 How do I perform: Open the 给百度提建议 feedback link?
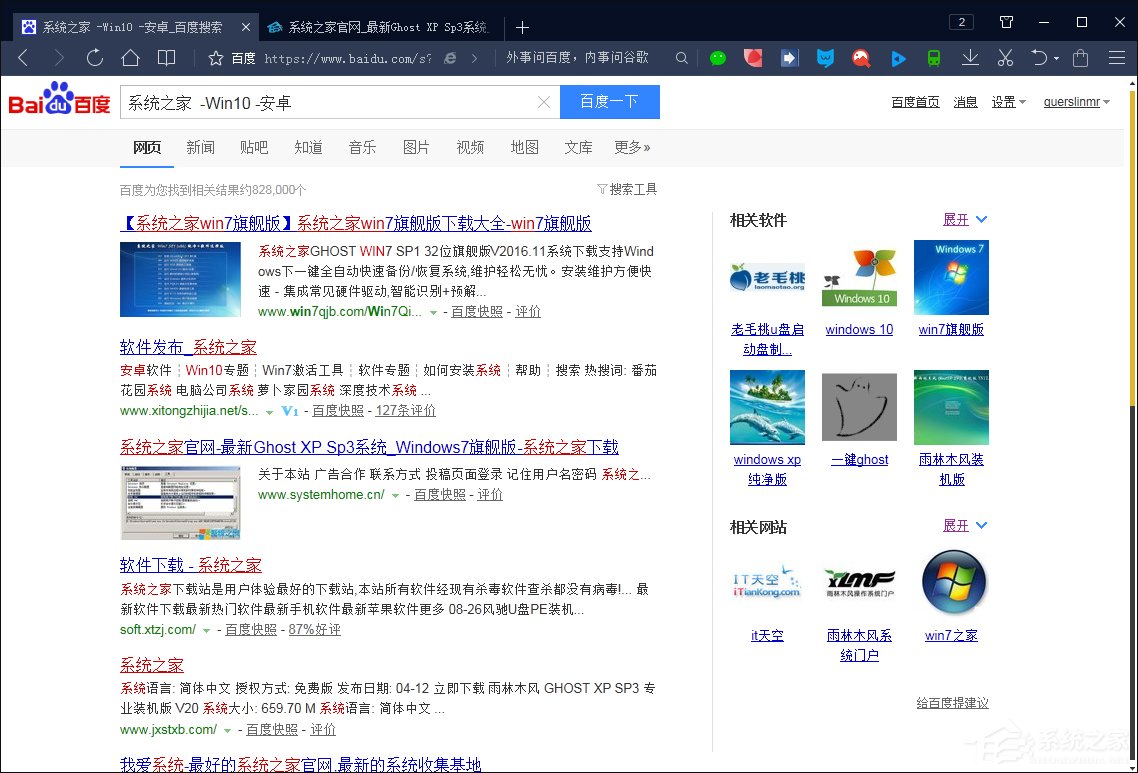pyautogui.click(x=952, y=702)
